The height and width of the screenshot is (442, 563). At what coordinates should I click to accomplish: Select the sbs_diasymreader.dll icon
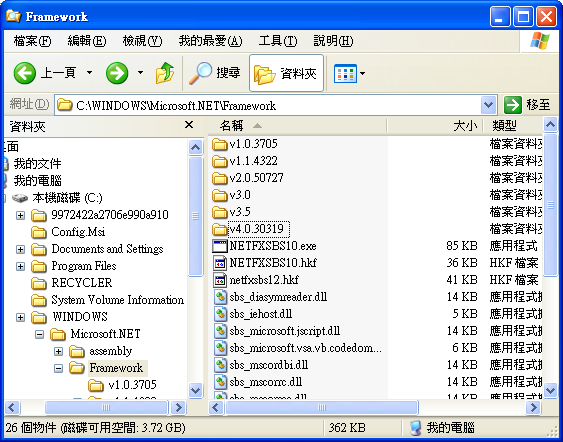pos(220,297)
